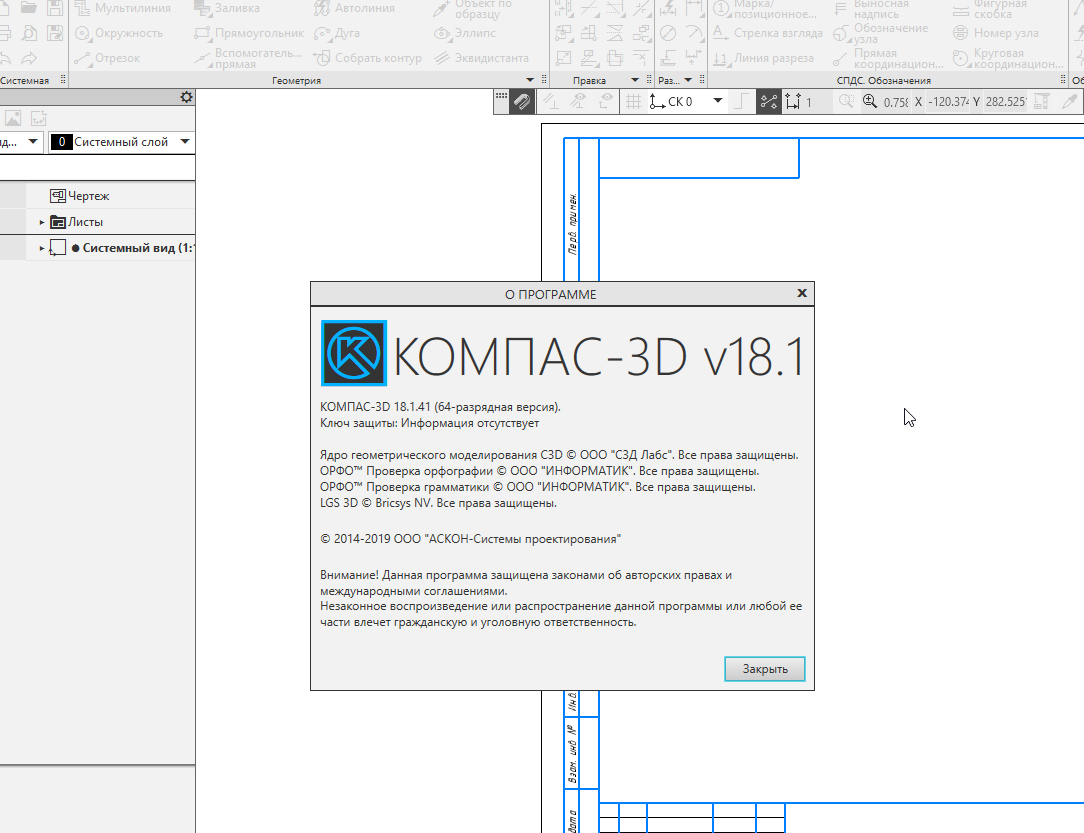Viewport: 1084px width, 833px height.
Task: Select Чертеж in the document tree
Action: pos(88,196)
